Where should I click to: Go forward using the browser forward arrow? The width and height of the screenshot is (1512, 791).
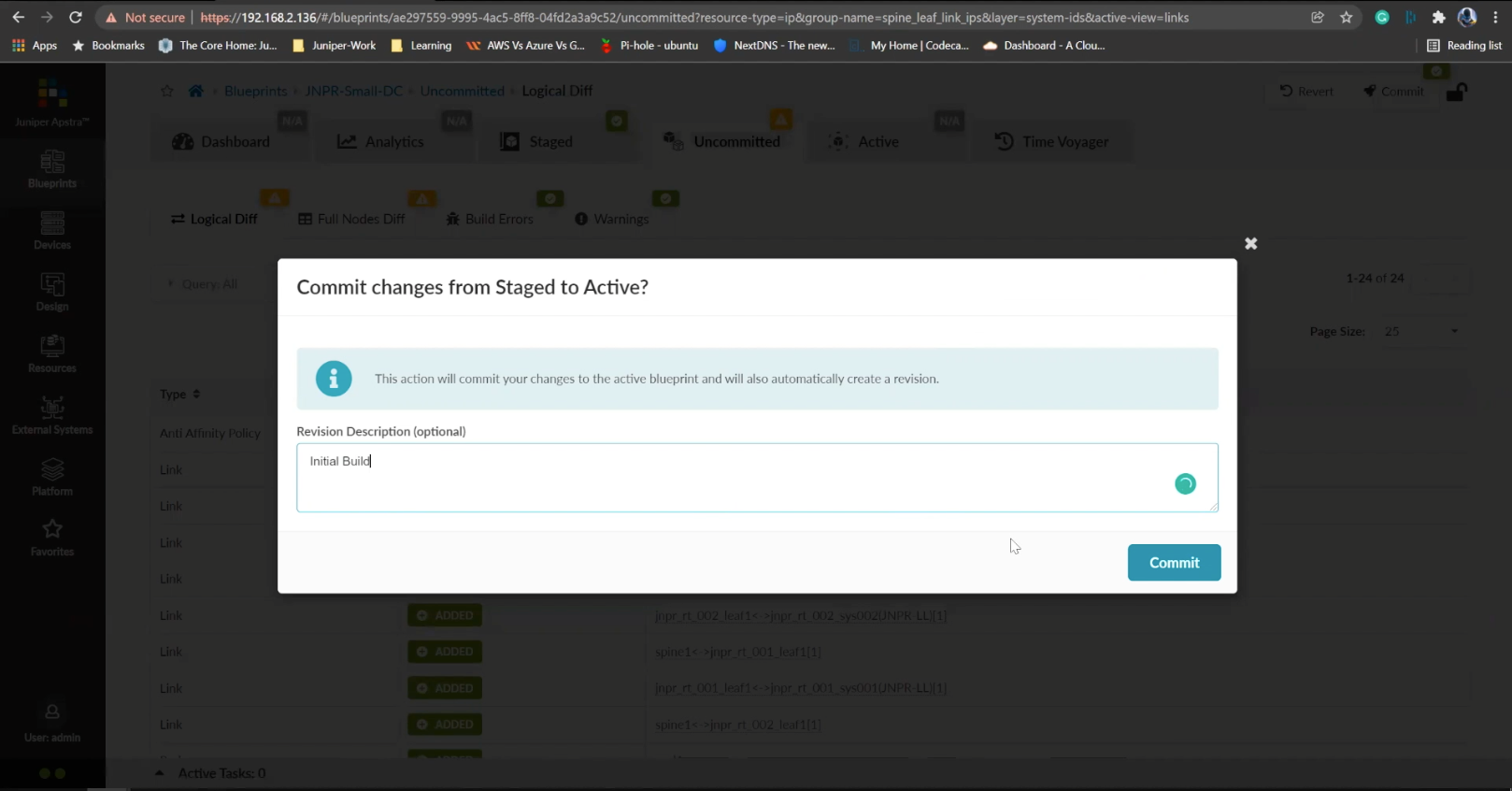point(47,17)
